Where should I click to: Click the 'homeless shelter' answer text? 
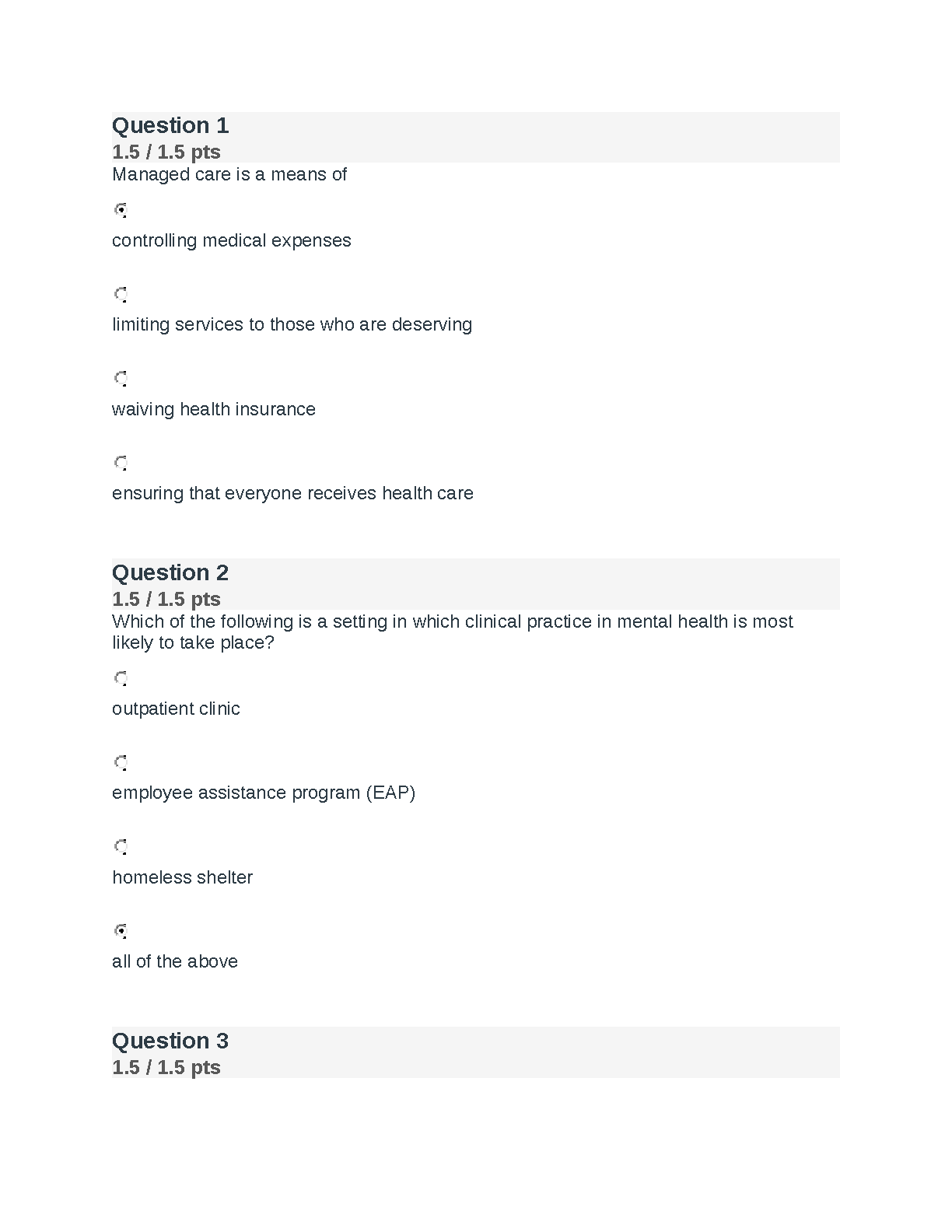[x=182, y=877]
